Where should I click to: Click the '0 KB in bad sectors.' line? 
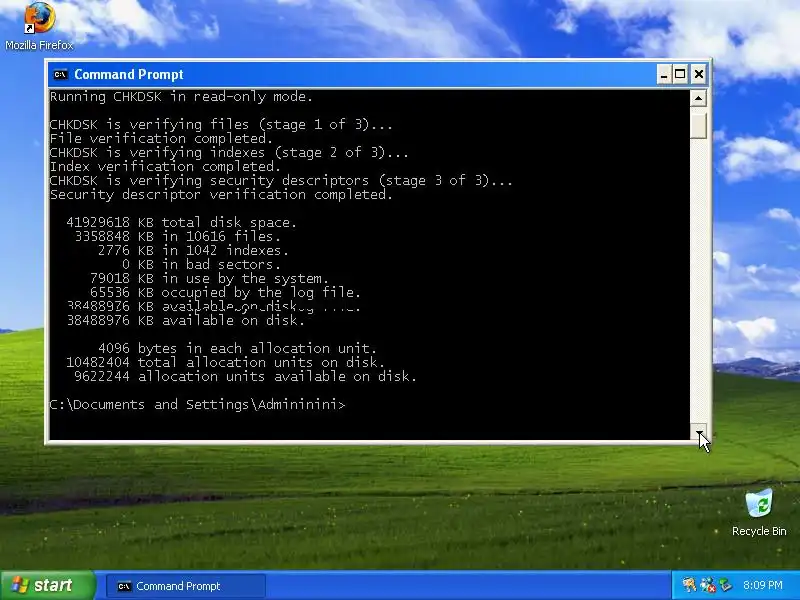tap(201, 264)
